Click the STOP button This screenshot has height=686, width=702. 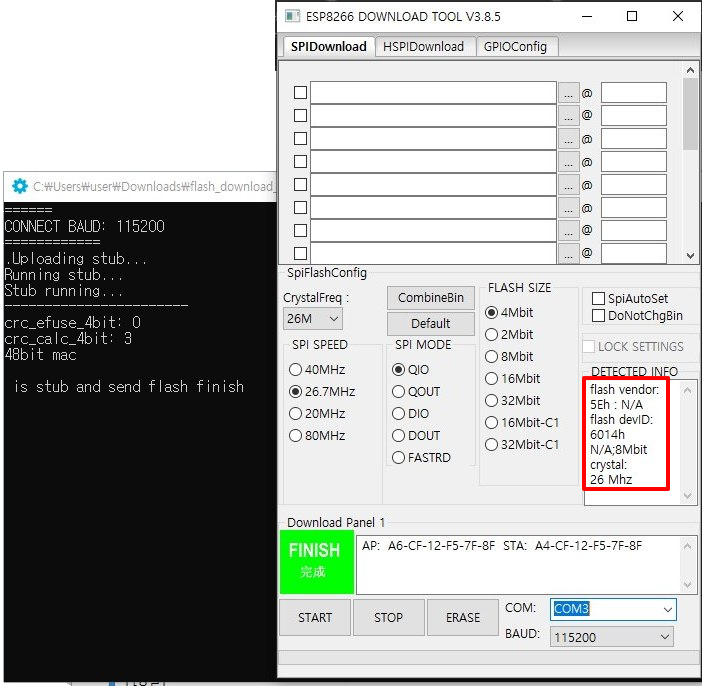point(388,617)
